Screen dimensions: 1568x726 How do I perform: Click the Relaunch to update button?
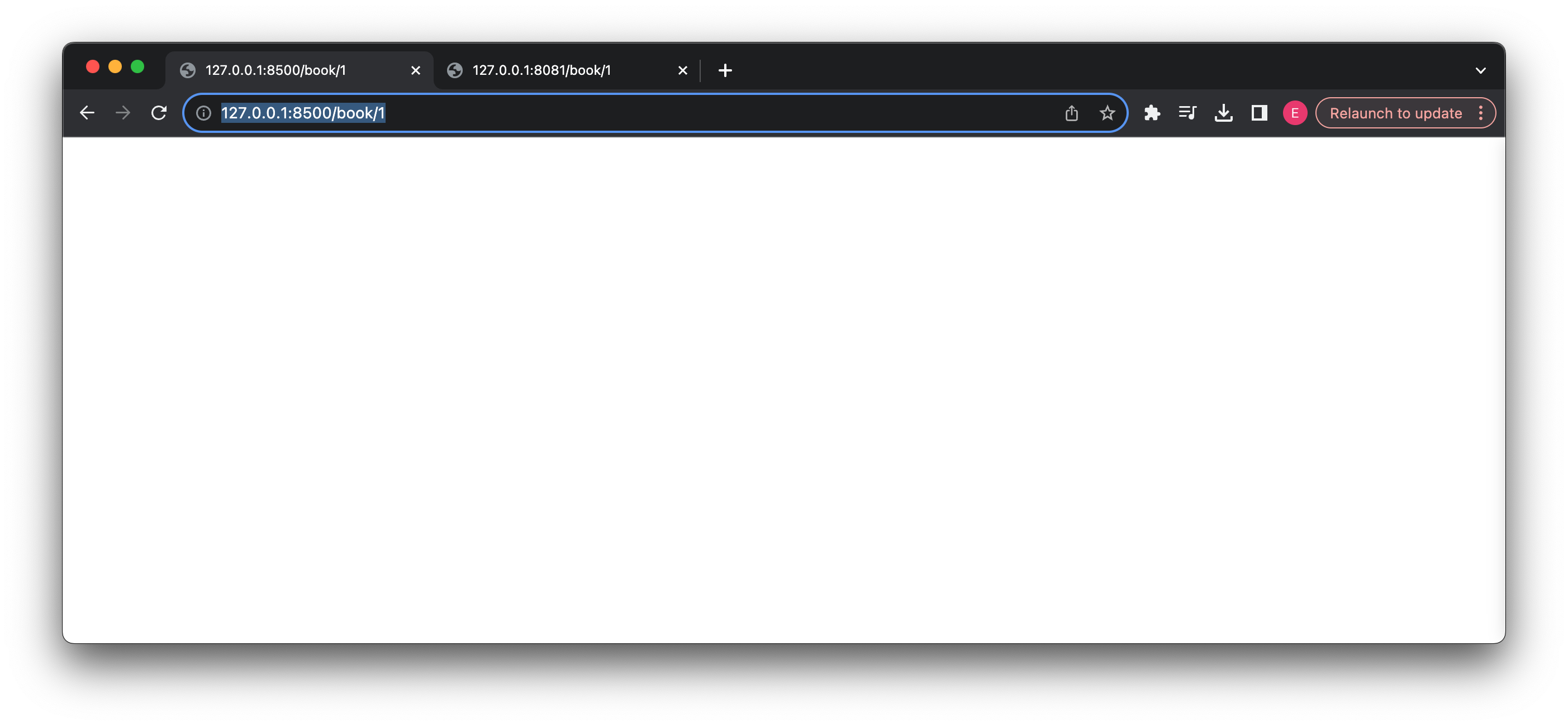point(1395,113)
